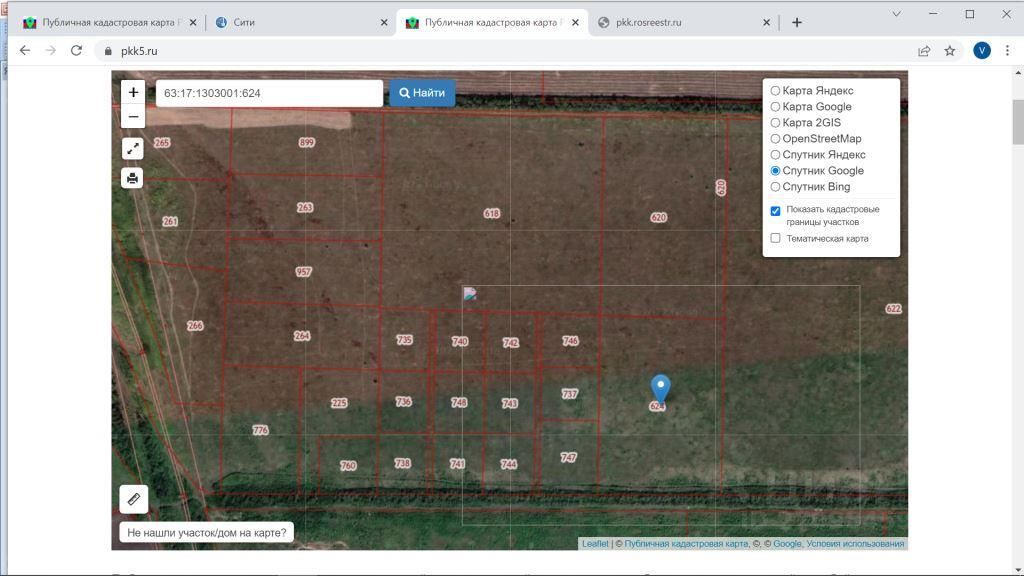Select parcel label 265 on map
This screenshot has height=576, width=1024.
[x=162, y=142]
